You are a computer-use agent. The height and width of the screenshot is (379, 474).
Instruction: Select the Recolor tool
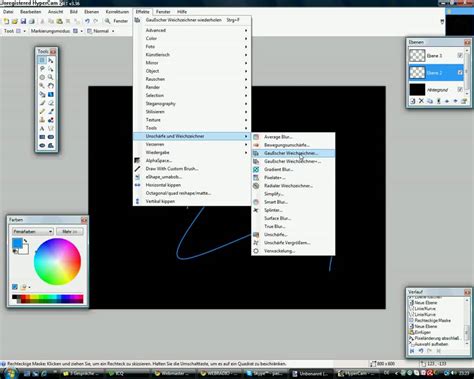pos(51,120)
